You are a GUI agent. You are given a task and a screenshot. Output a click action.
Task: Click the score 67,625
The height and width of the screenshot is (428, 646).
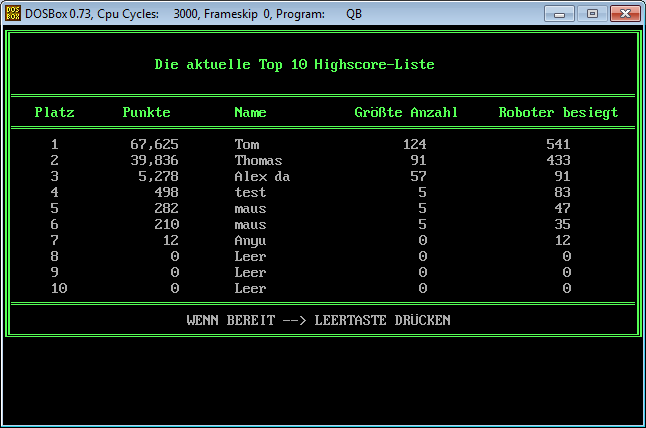[154, 144]
